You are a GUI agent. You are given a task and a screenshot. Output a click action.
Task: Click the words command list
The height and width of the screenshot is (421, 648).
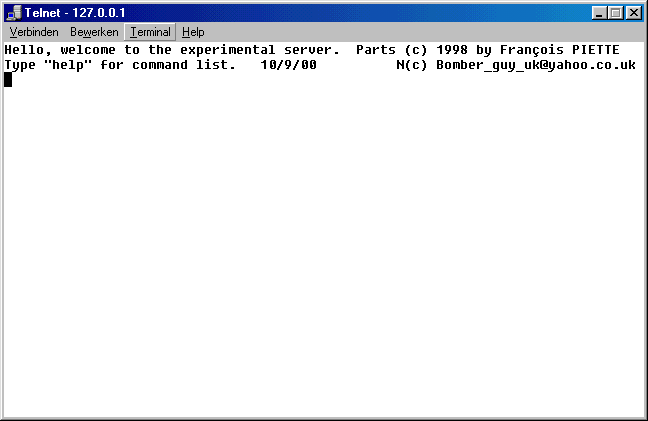coord(192,65)
